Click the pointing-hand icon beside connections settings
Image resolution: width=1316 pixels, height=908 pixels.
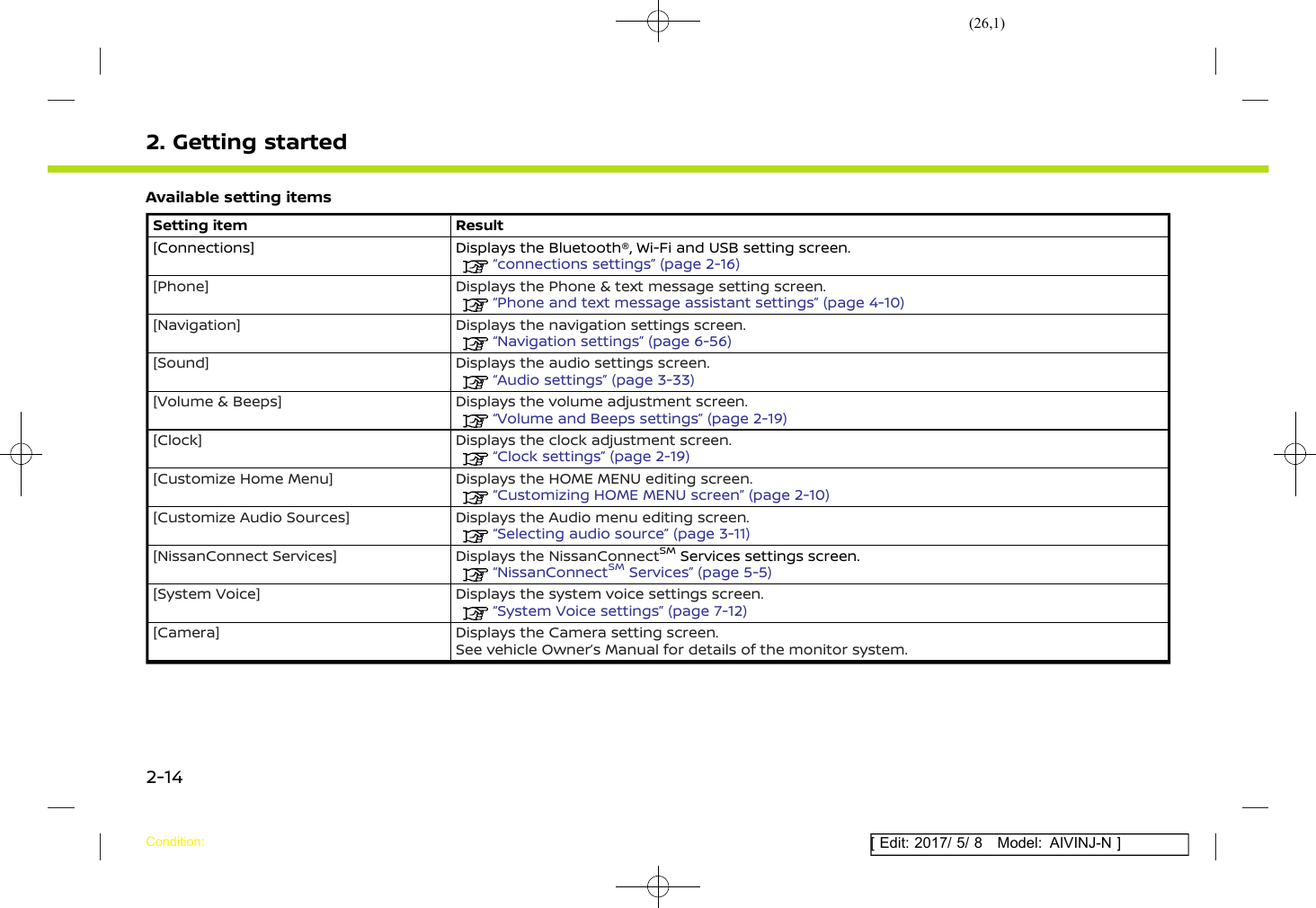(x=475, y=266)
